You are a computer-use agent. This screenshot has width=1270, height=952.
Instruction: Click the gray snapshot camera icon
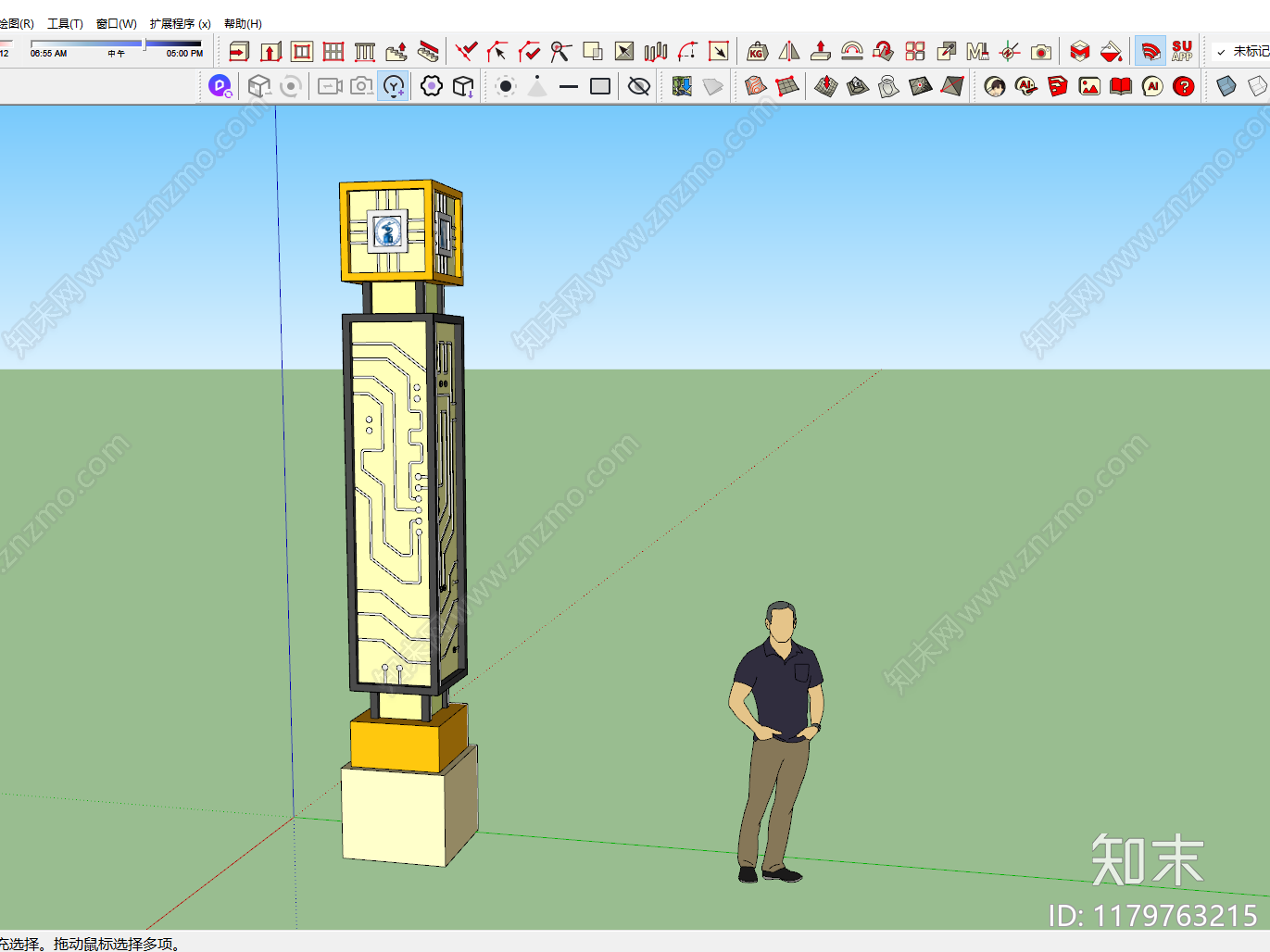362,87
